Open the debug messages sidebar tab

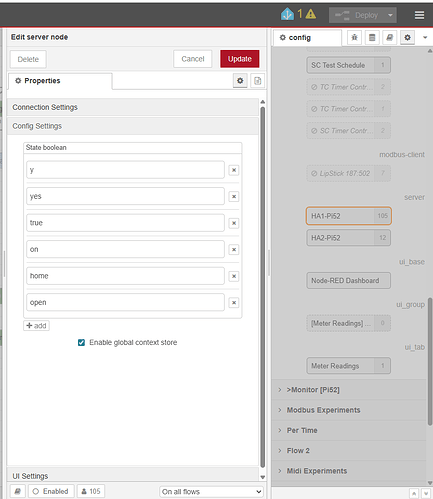pyautogui.click(x=354, y=38)
